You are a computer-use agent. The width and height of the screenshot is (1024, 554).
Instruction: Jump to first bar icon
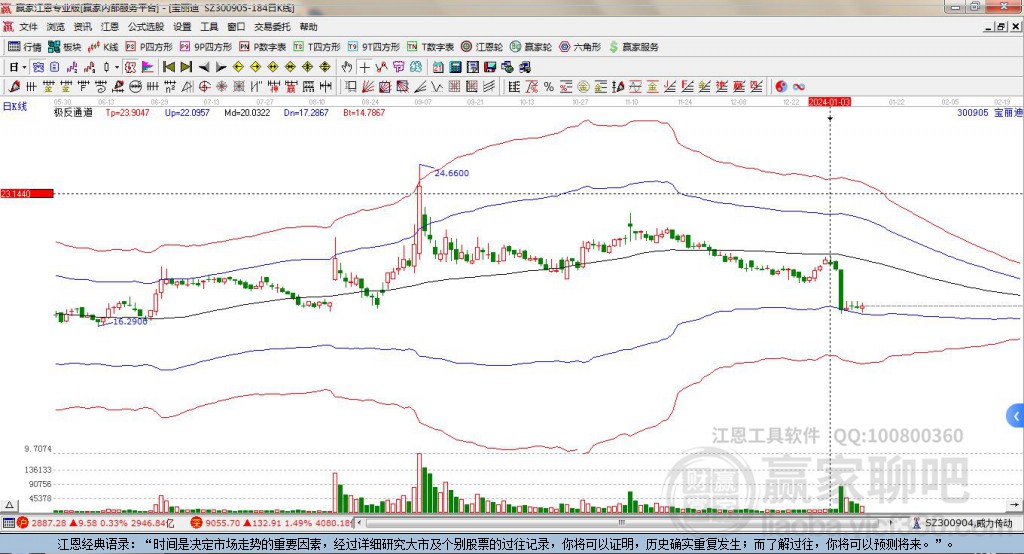[169, 67]
